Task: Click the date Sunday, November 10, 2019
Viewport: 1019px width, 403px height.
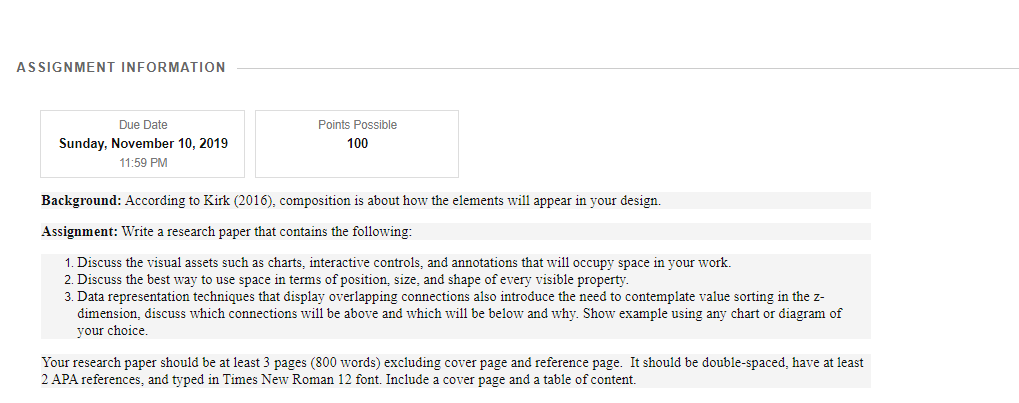Action: click(143, 144)
